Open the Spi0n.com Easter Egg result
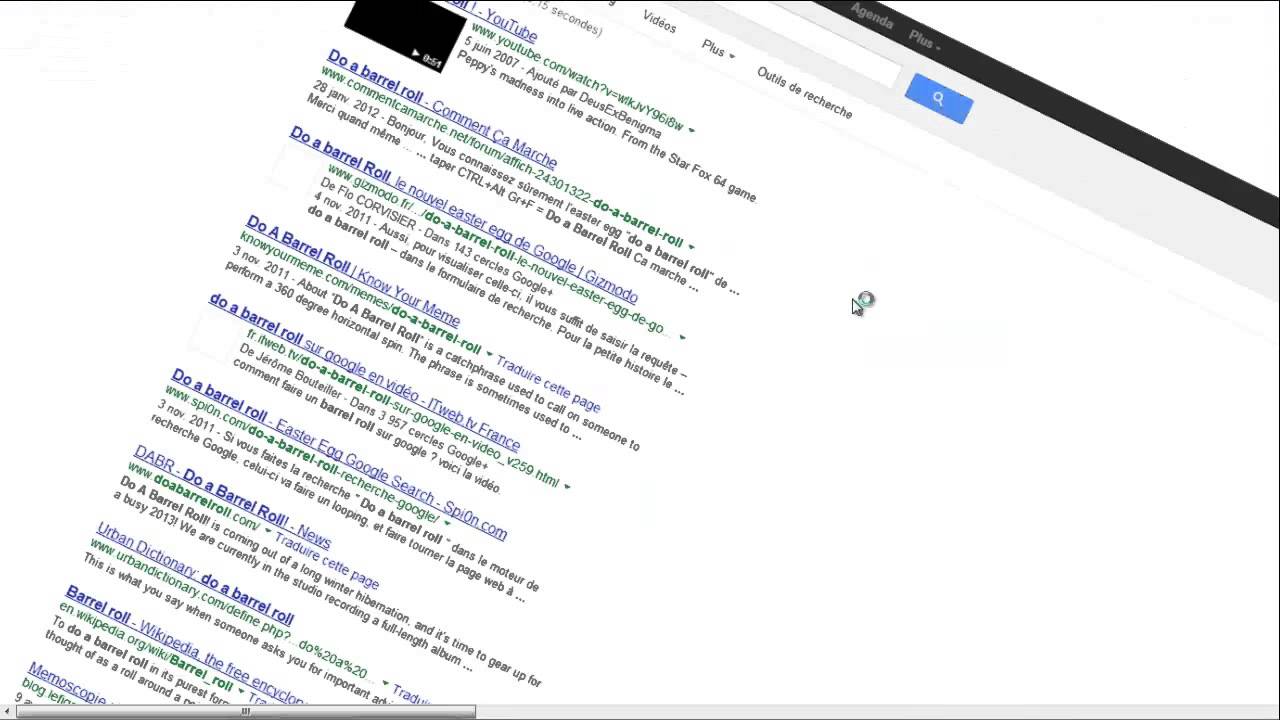1280x720 pixels. click(338, 454)
